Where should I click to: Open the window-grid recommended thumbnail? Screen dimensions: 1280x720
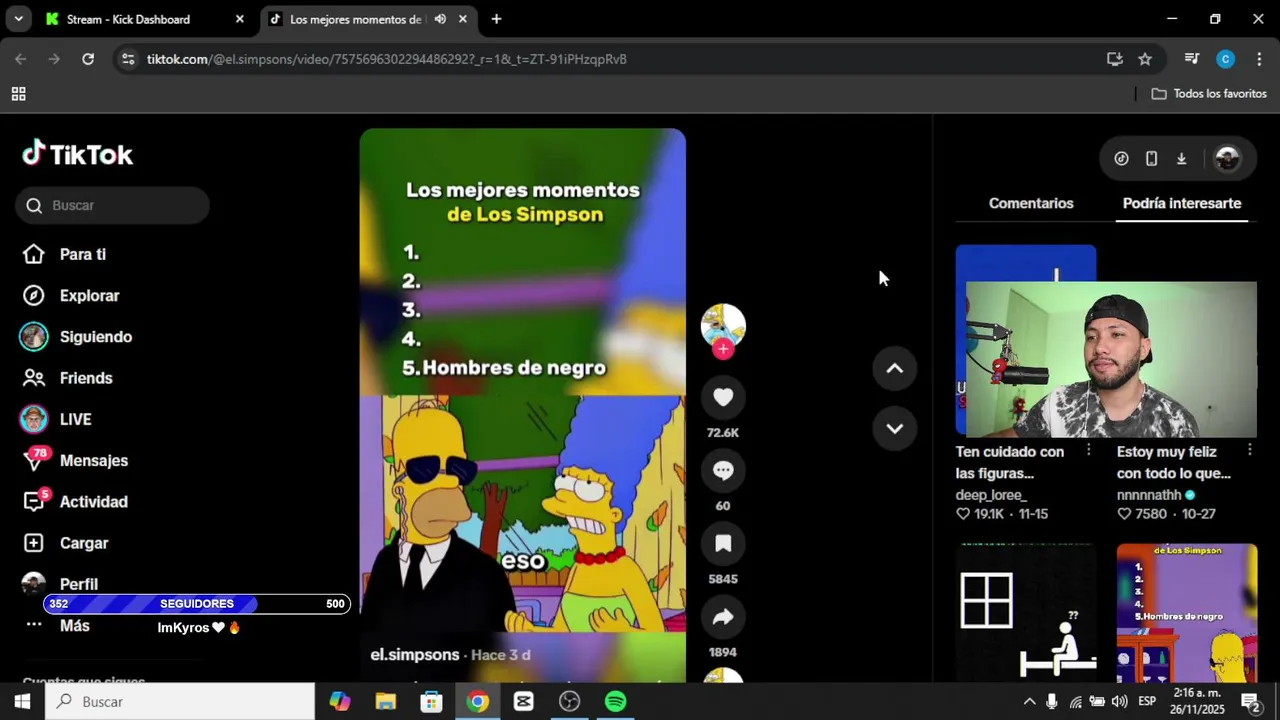(x=1025, y=613)
